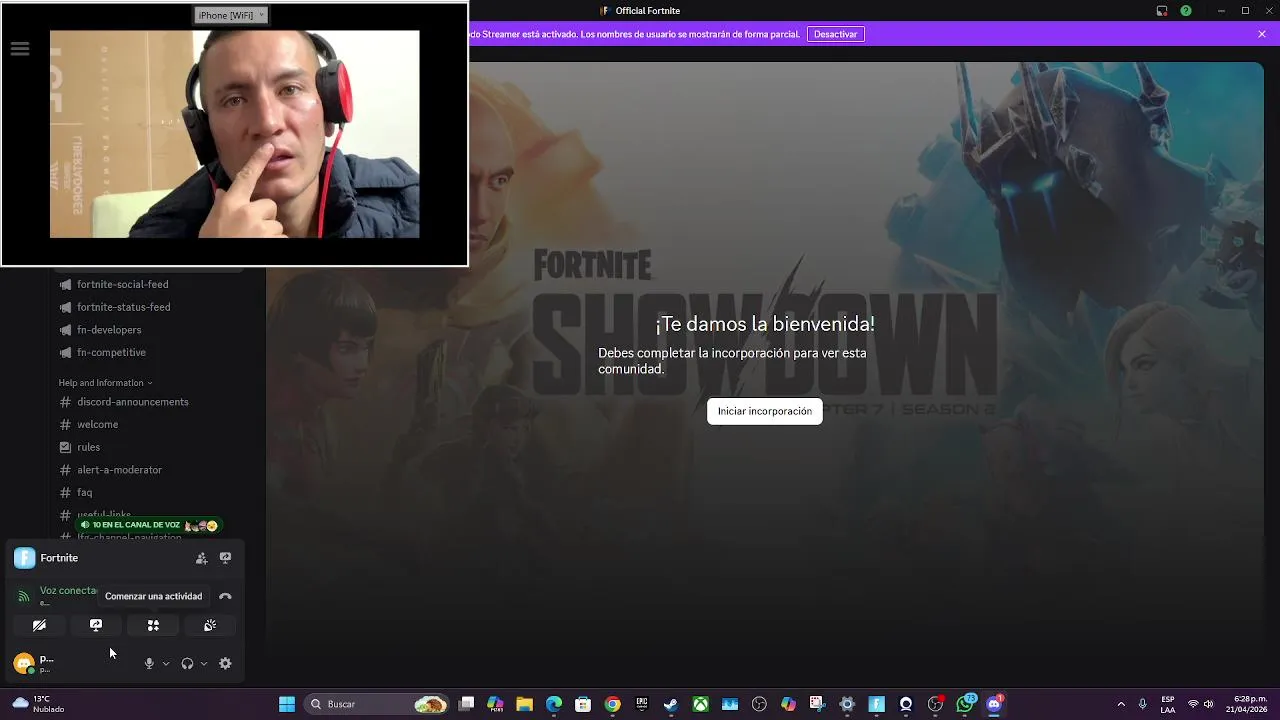Open the discord-announcements channel
Image resolution: width=1280 pixels, height=720 pixels.
click(x=132, y=402)
